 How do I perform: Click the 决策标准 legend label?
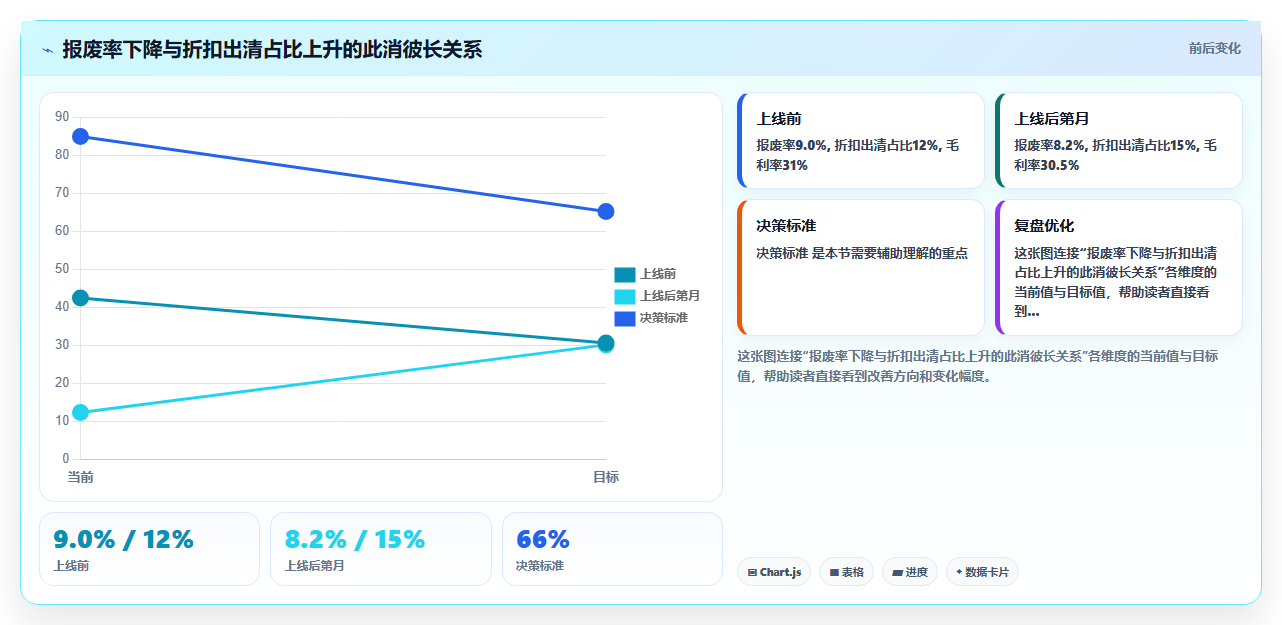pyautogui.click(x=664, y=318)
